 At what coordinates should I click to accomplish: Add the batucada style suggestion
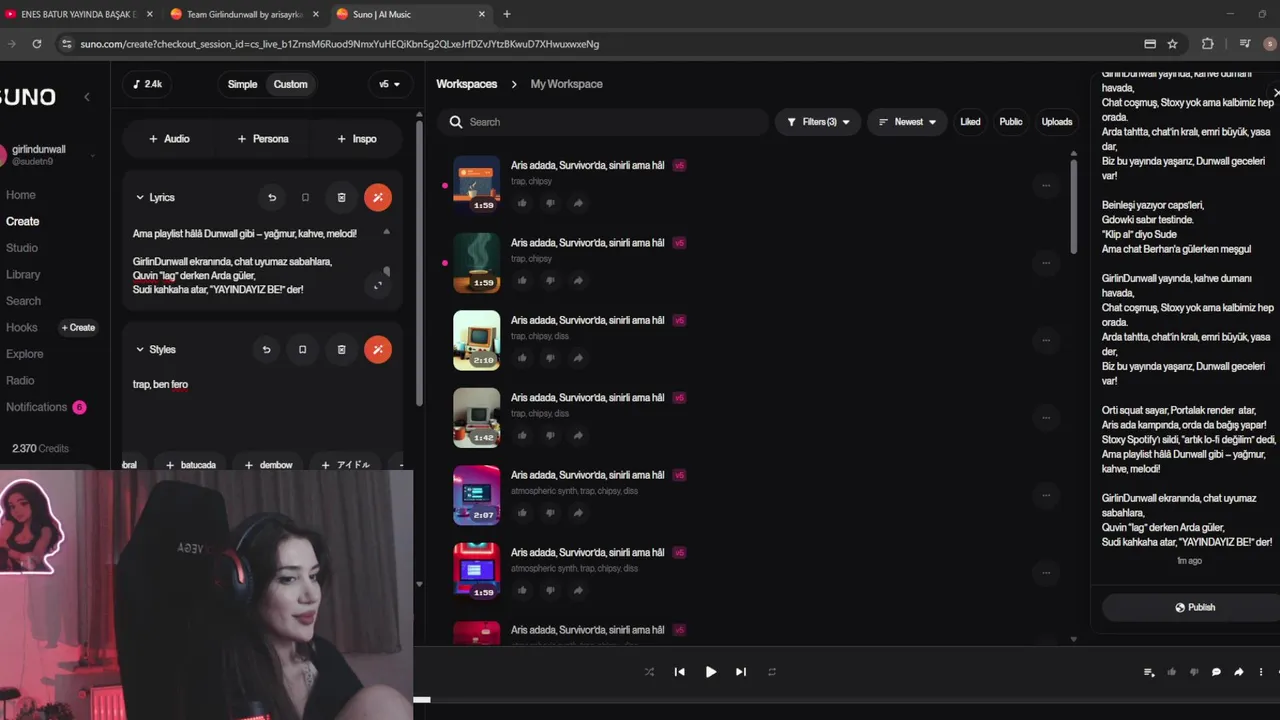point(191,465)
